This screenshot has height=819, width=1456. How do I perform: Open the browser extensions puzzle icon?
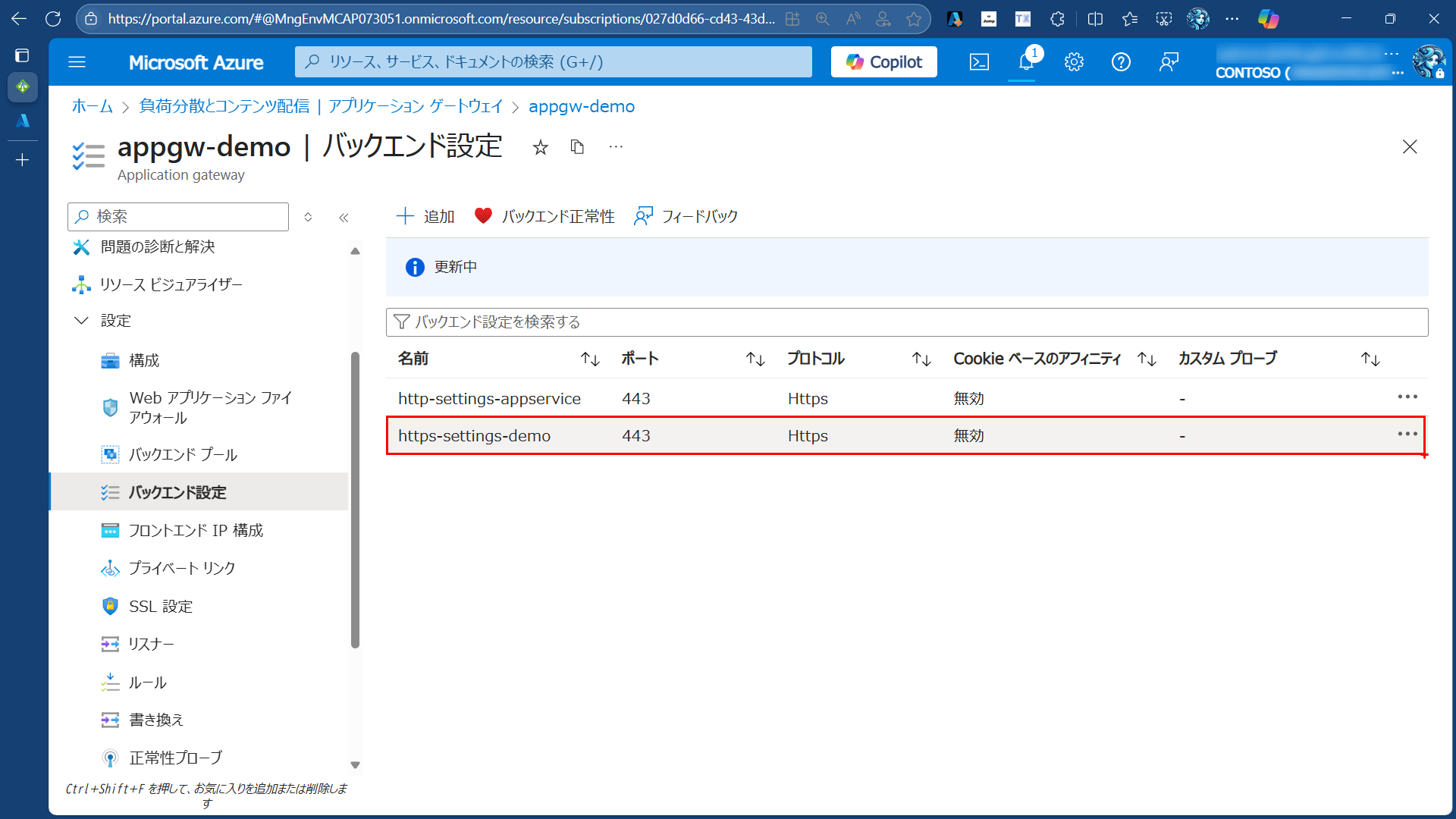(x=1057, y=19)
